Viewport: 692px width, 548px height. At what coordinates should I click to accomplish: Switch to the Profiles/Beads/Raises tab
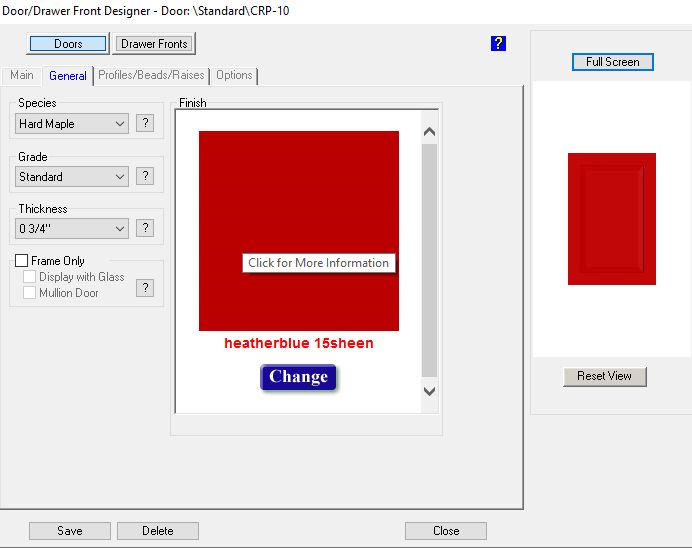[x=151, y=76]
